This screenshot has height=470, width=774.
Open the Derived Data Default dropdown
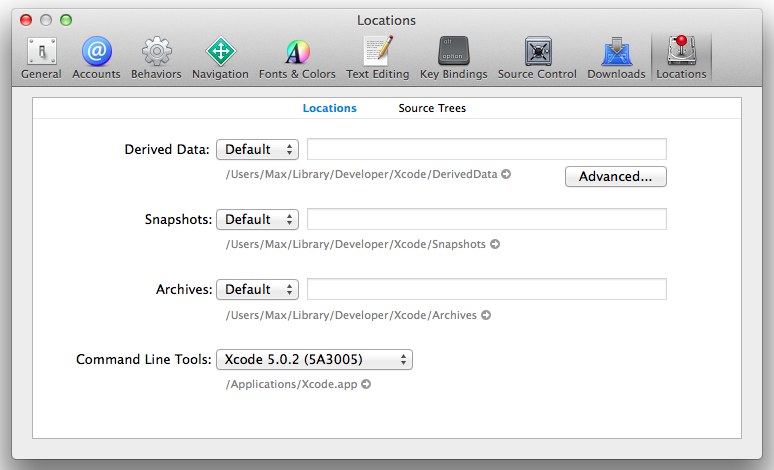click(x=257, y=150)
